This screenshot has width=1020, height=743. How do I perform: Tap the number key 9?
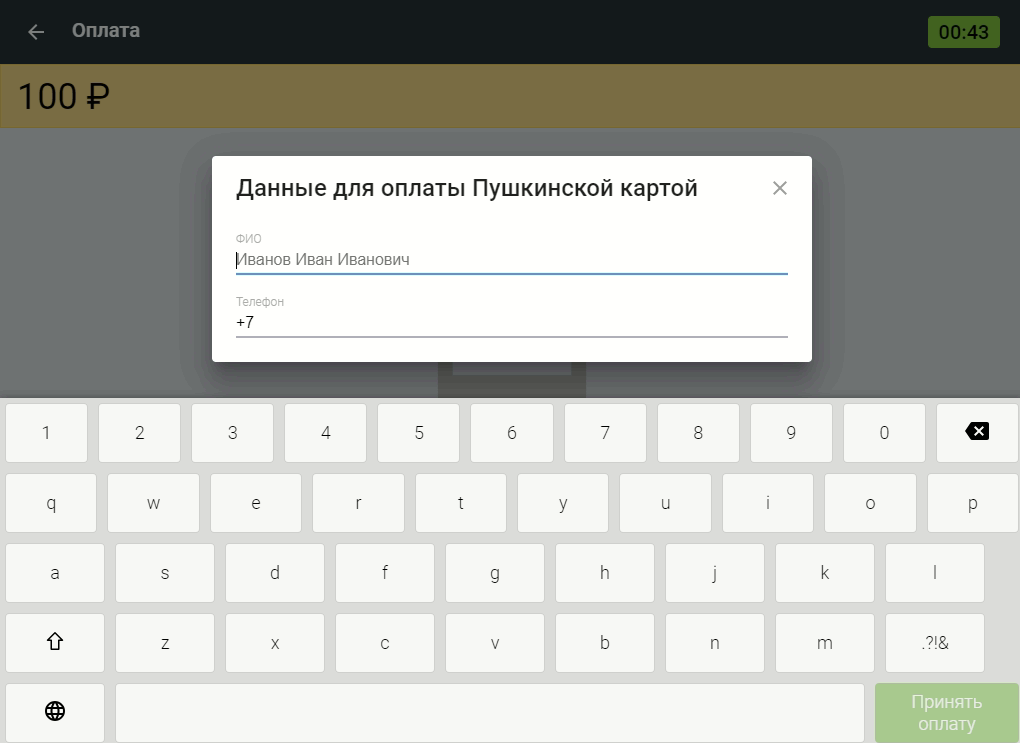[791, 433]
